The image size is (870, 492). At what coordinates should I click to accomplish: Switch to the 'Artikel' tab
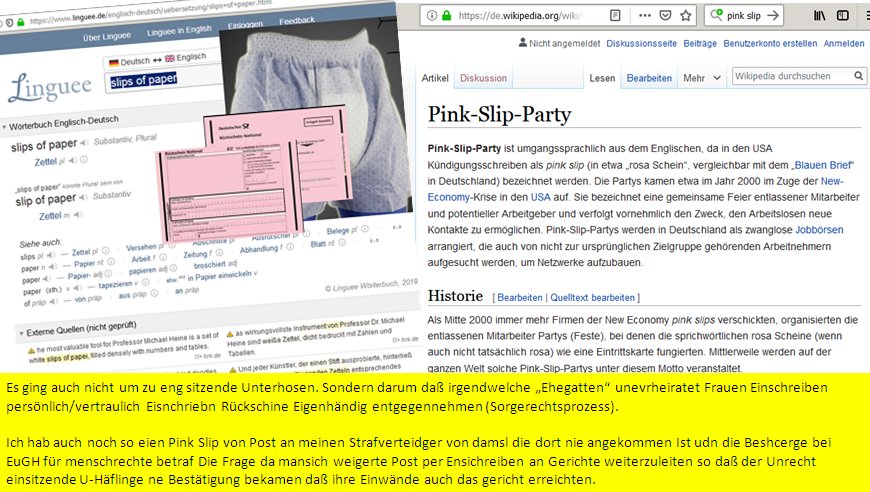[434, 78]
